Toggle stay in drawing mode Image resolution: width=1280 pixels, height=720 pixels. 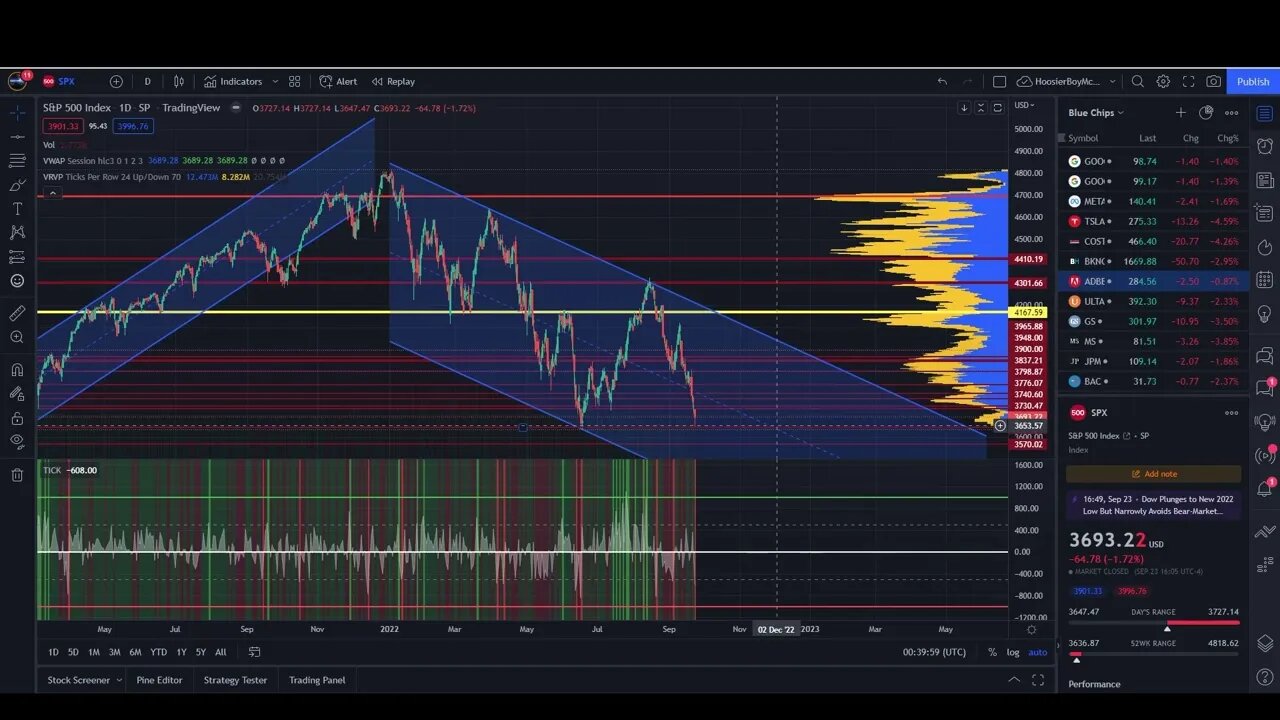(17, 394)
